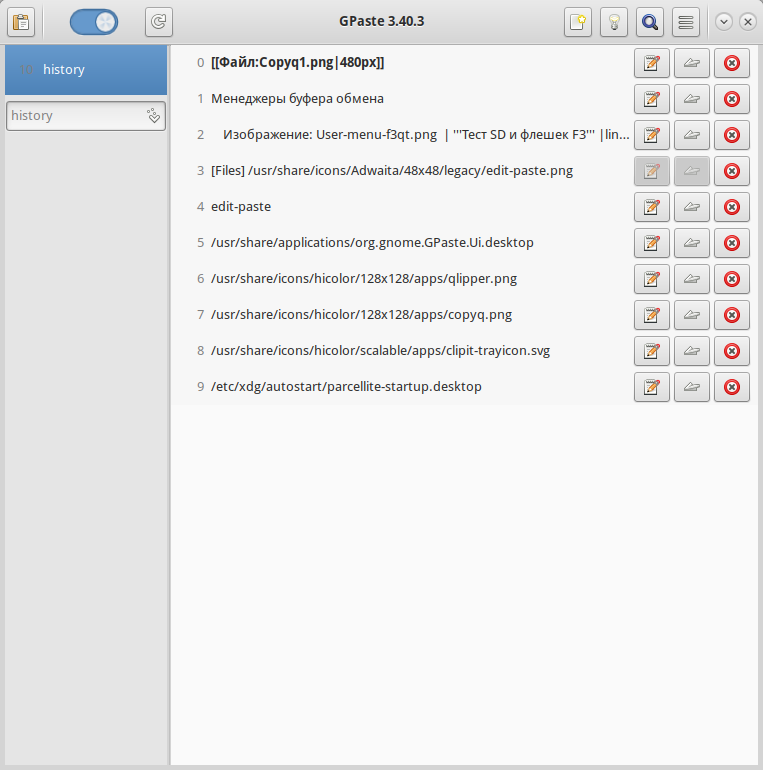Edit the clipit-trayicon.svg item
Viewport: 763px width, 770px height.
tap(652, 351)
